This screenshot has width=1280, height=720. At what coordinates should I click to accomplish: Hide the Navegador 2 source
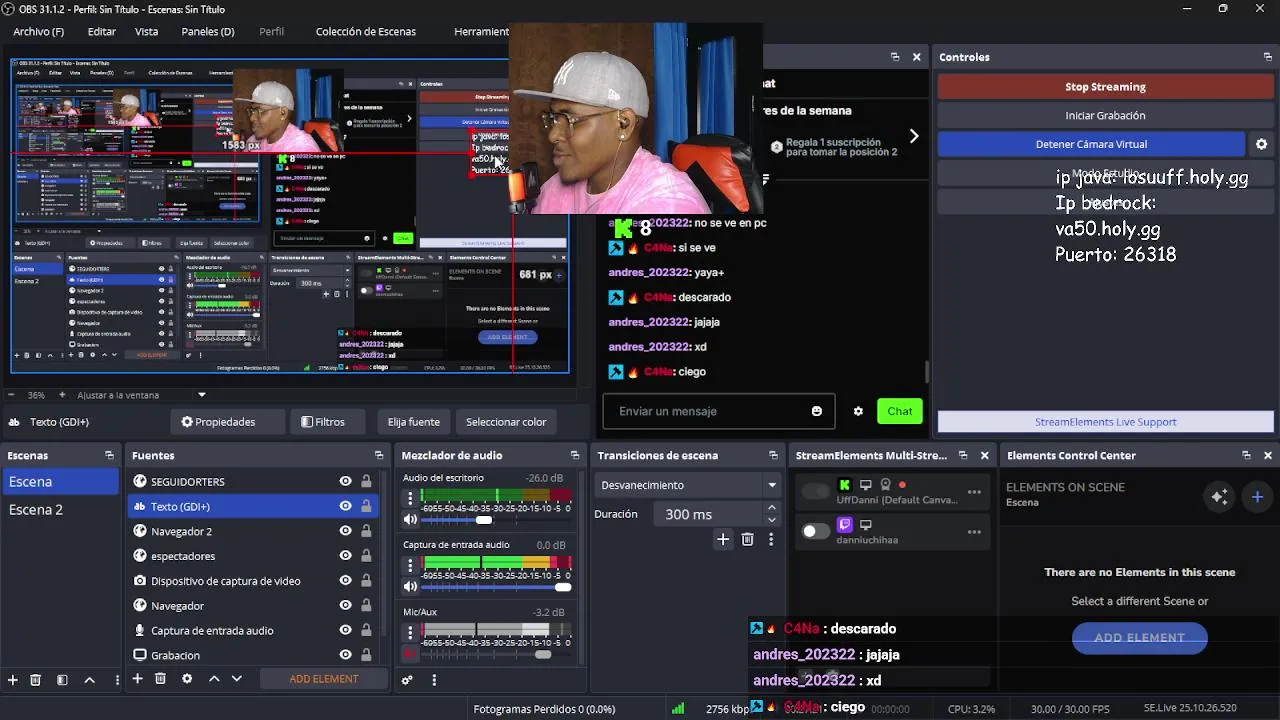pos(345,531)
